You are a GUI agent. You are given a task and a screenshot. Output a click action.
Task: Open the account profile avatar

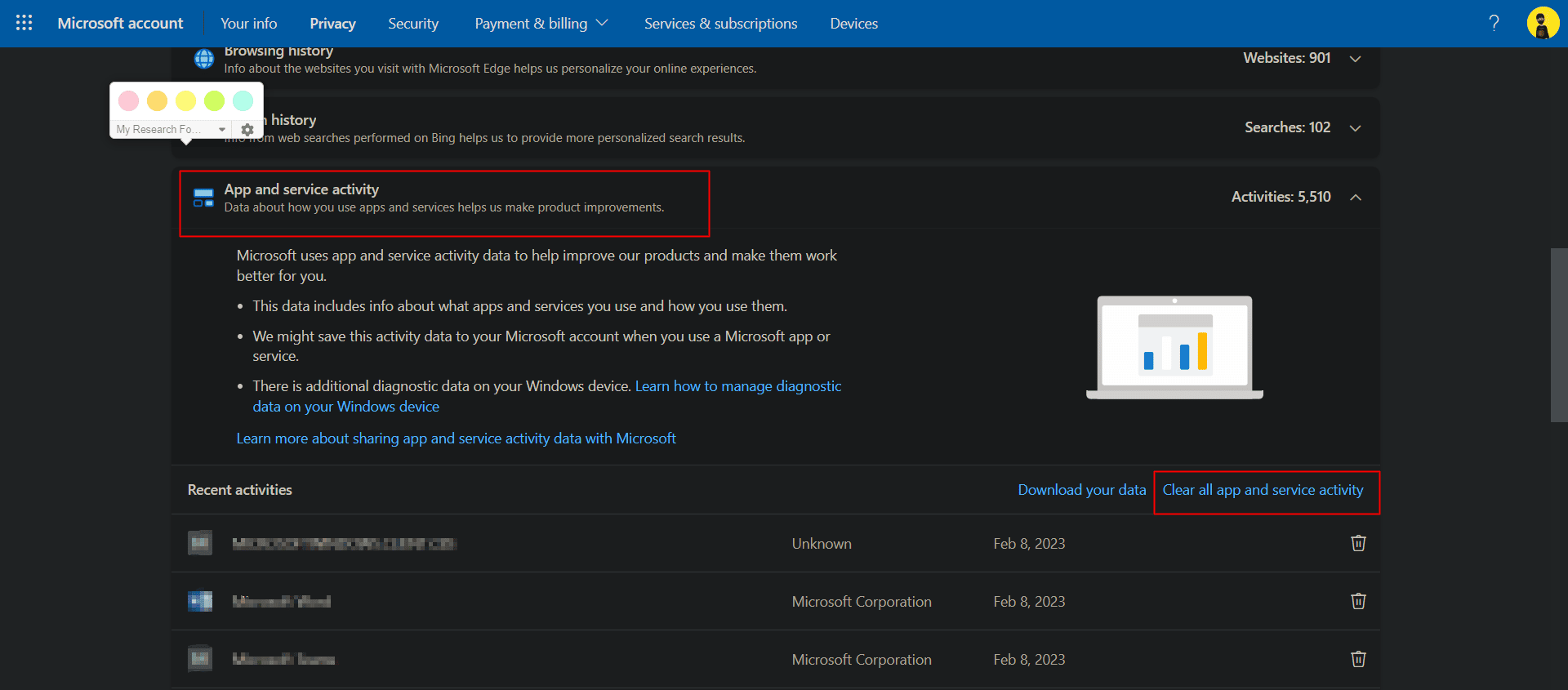[1543, 23]
